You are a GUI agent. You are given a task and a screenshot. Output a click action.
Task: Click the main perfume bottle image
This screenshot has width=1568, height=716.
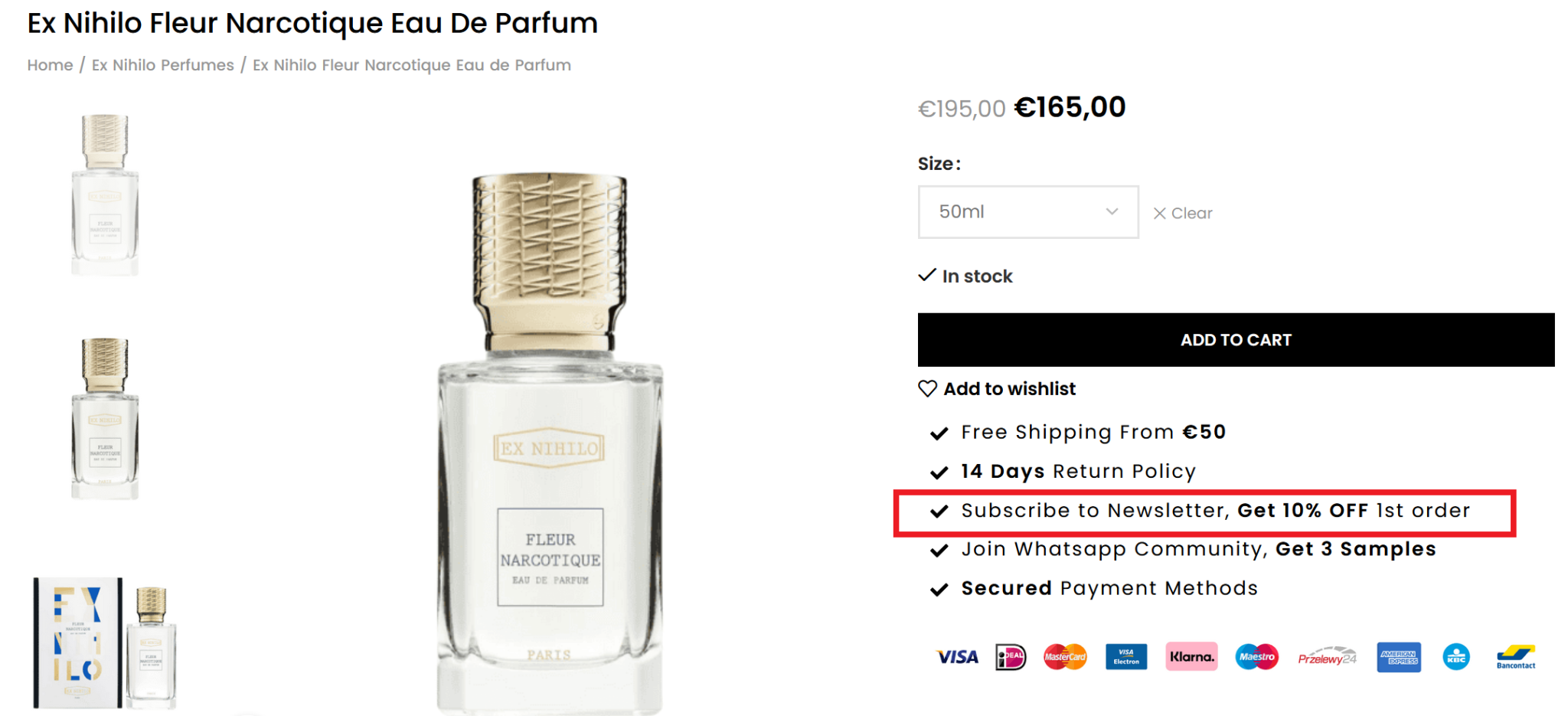550,444
